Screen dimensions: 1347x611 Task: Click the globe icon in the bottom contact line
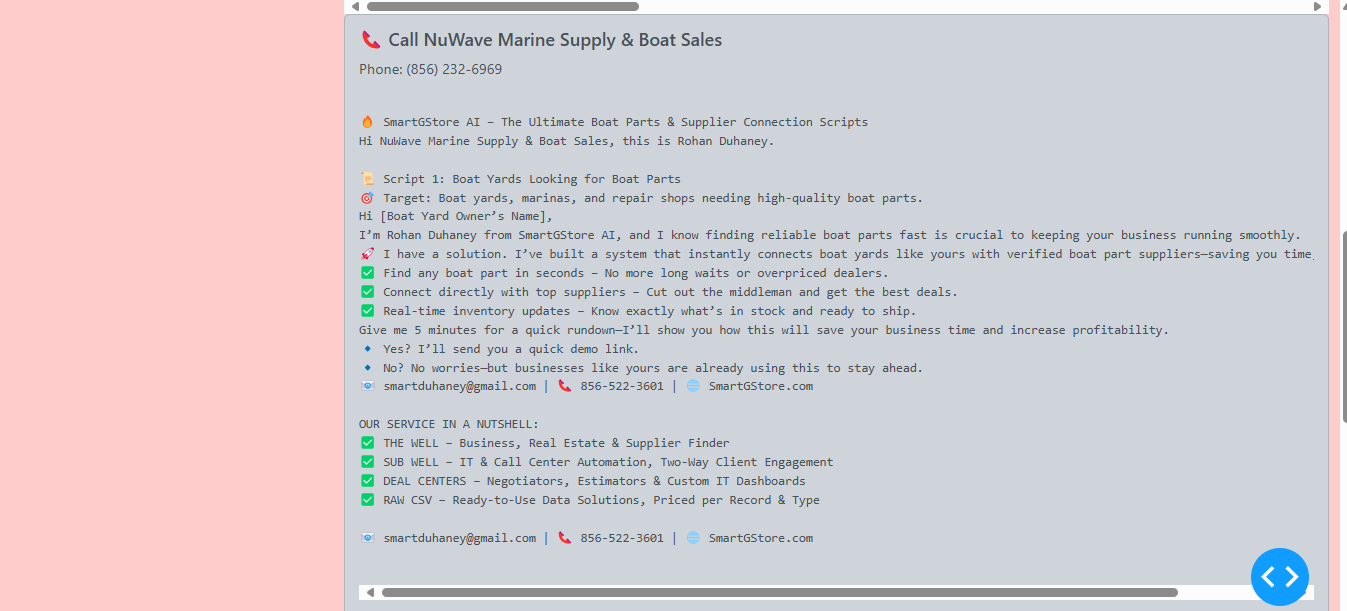tap(693, 538)
